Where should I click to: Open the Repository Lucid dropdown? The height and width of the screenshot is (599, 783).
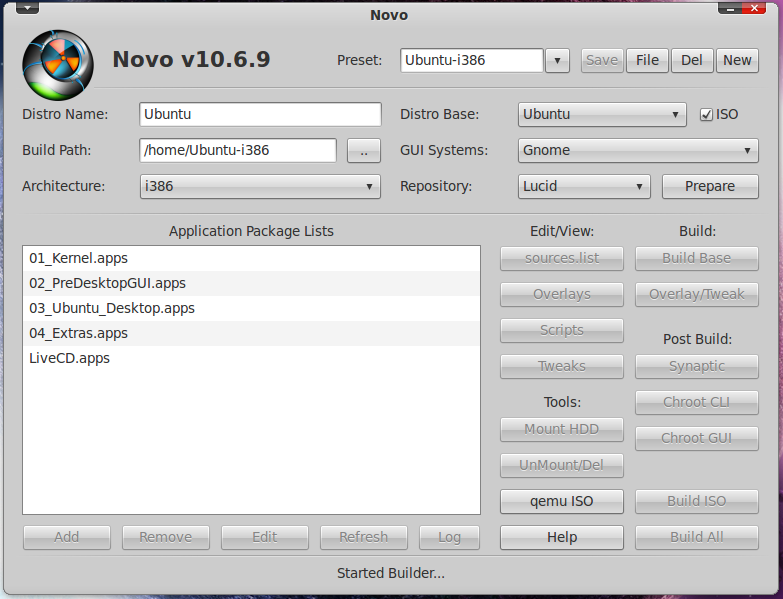coord(584,187)
